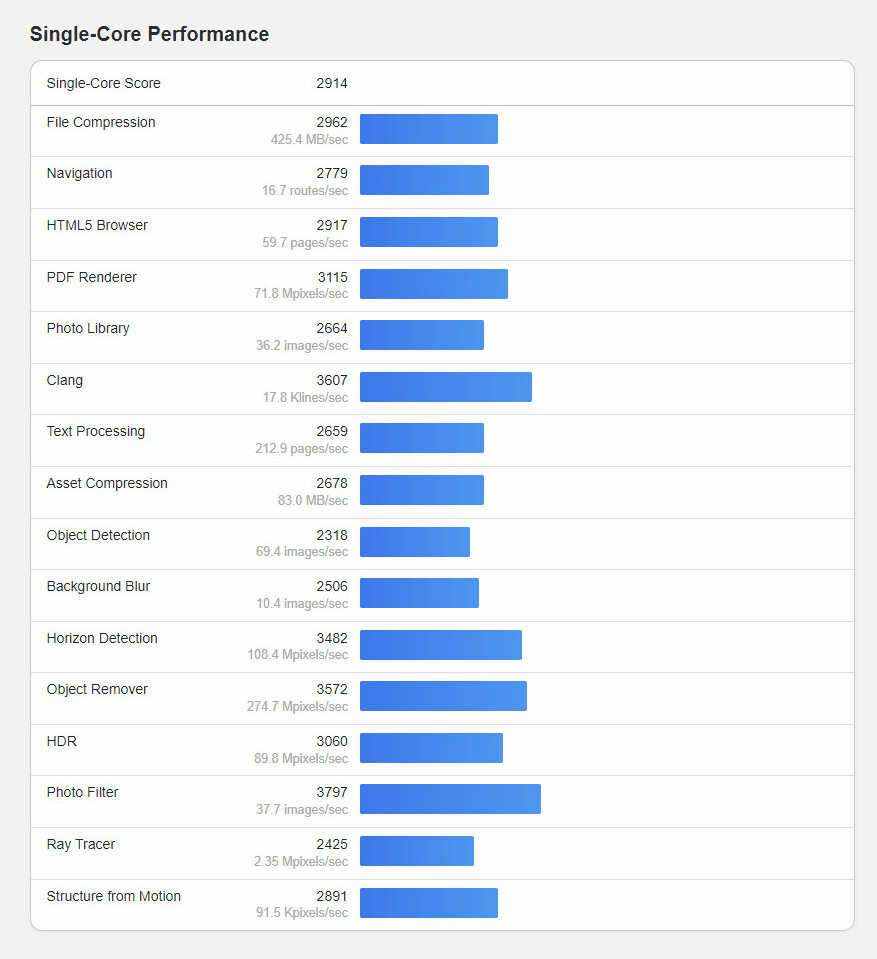Select the Background Blur label

98,586
